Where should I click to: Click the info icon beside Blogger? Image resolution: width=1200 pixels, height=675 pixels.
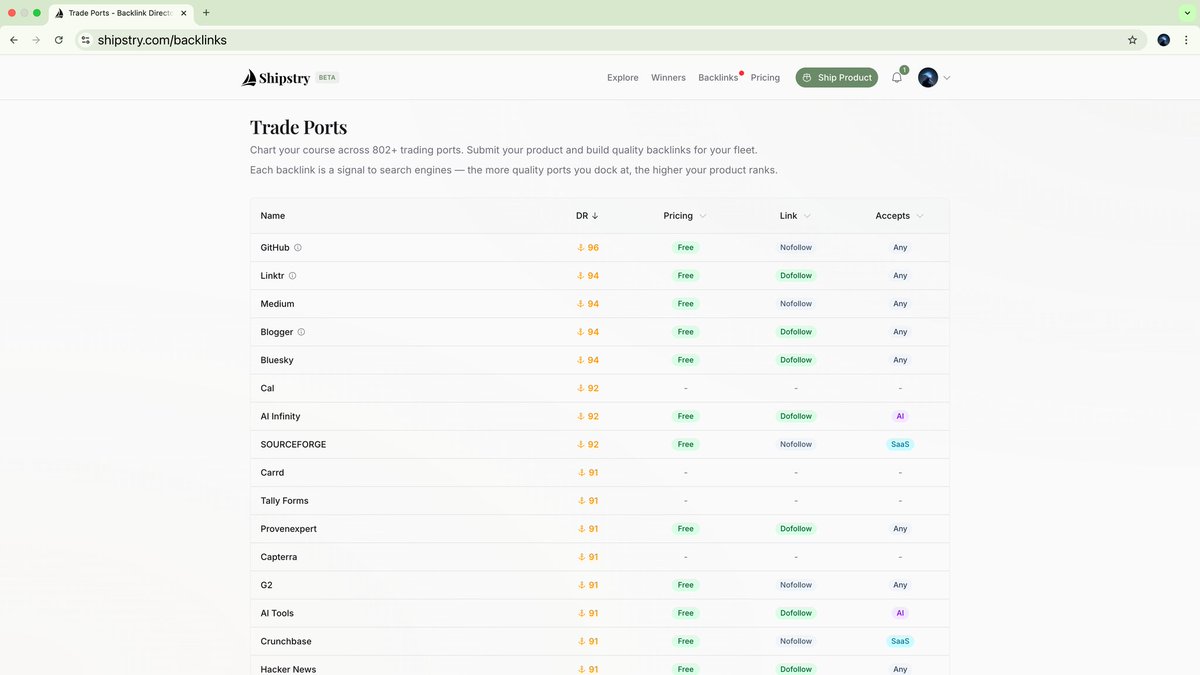tap(301, 331)
